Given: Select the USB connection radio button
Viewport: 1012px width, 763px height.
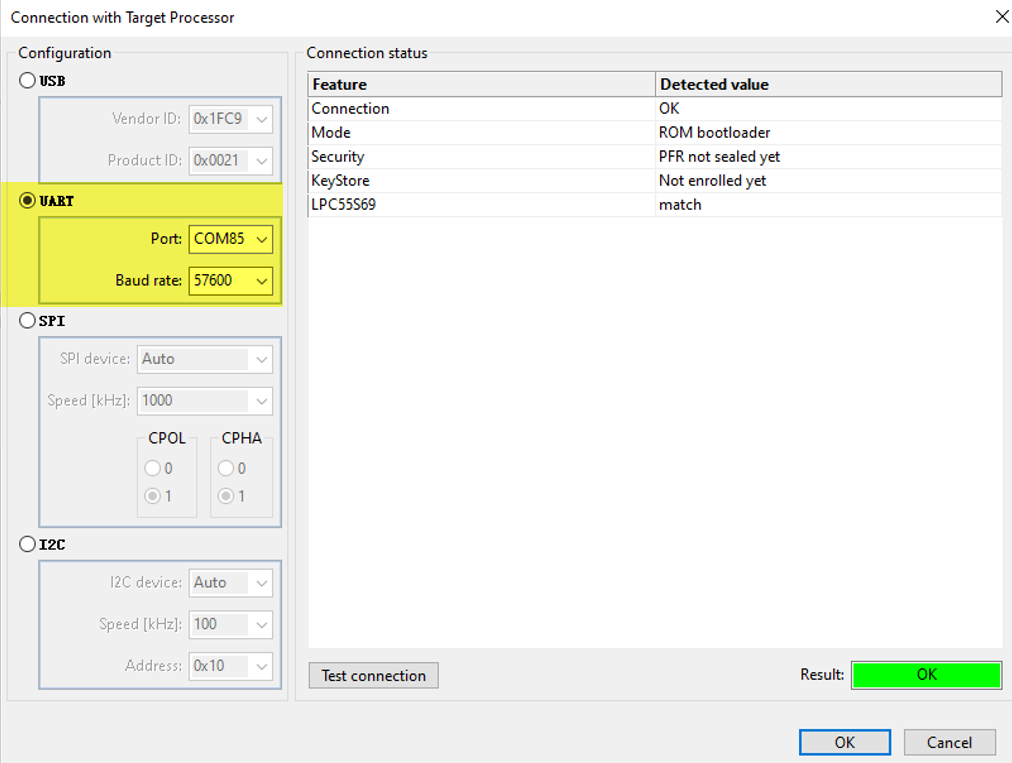Looking at the screenshot, I should (27, 81).
